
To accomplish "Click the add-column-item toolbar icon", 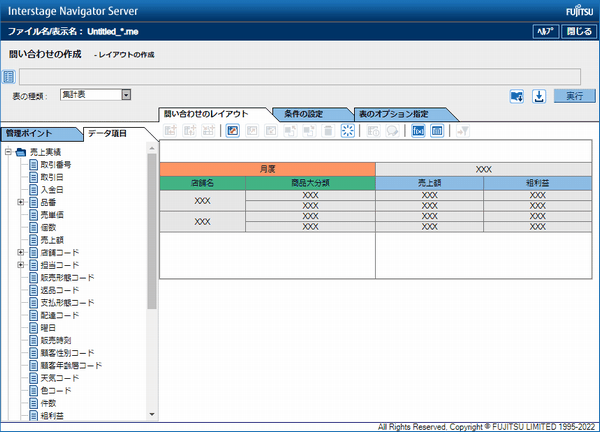I will click(x=189, y=131).
